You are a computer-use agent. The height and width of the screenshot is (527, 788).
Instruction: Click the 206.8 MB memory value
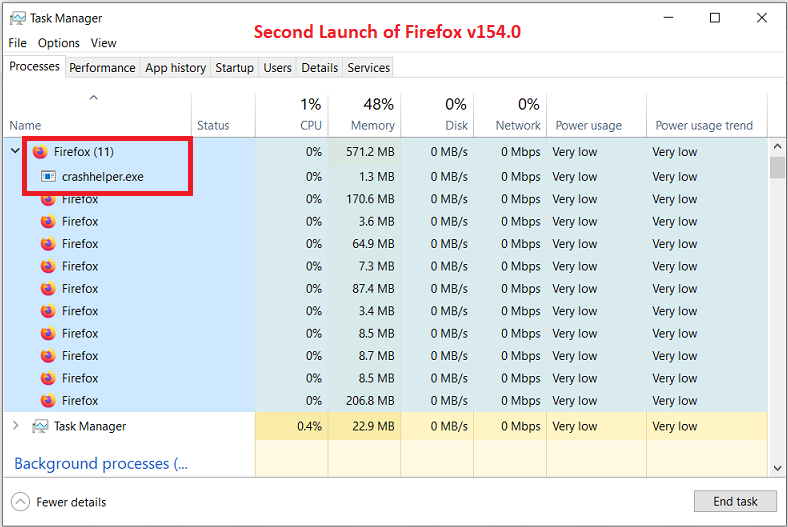click(370, 400)
